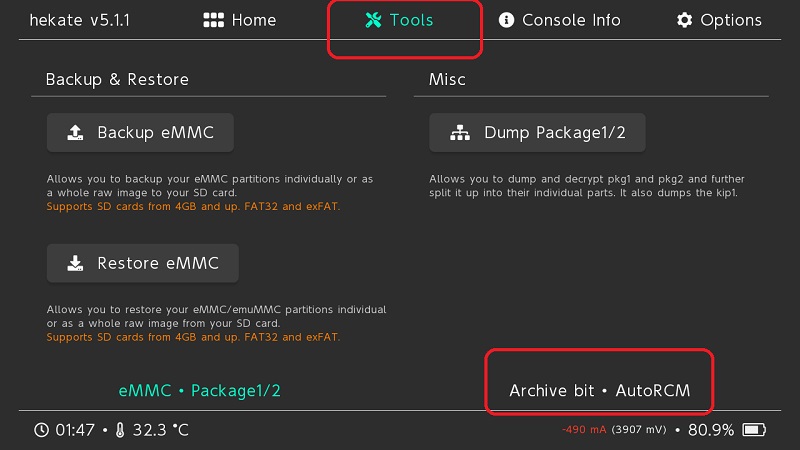
Task: Click the Console Info circle icon
Action: tap(506, 20)
